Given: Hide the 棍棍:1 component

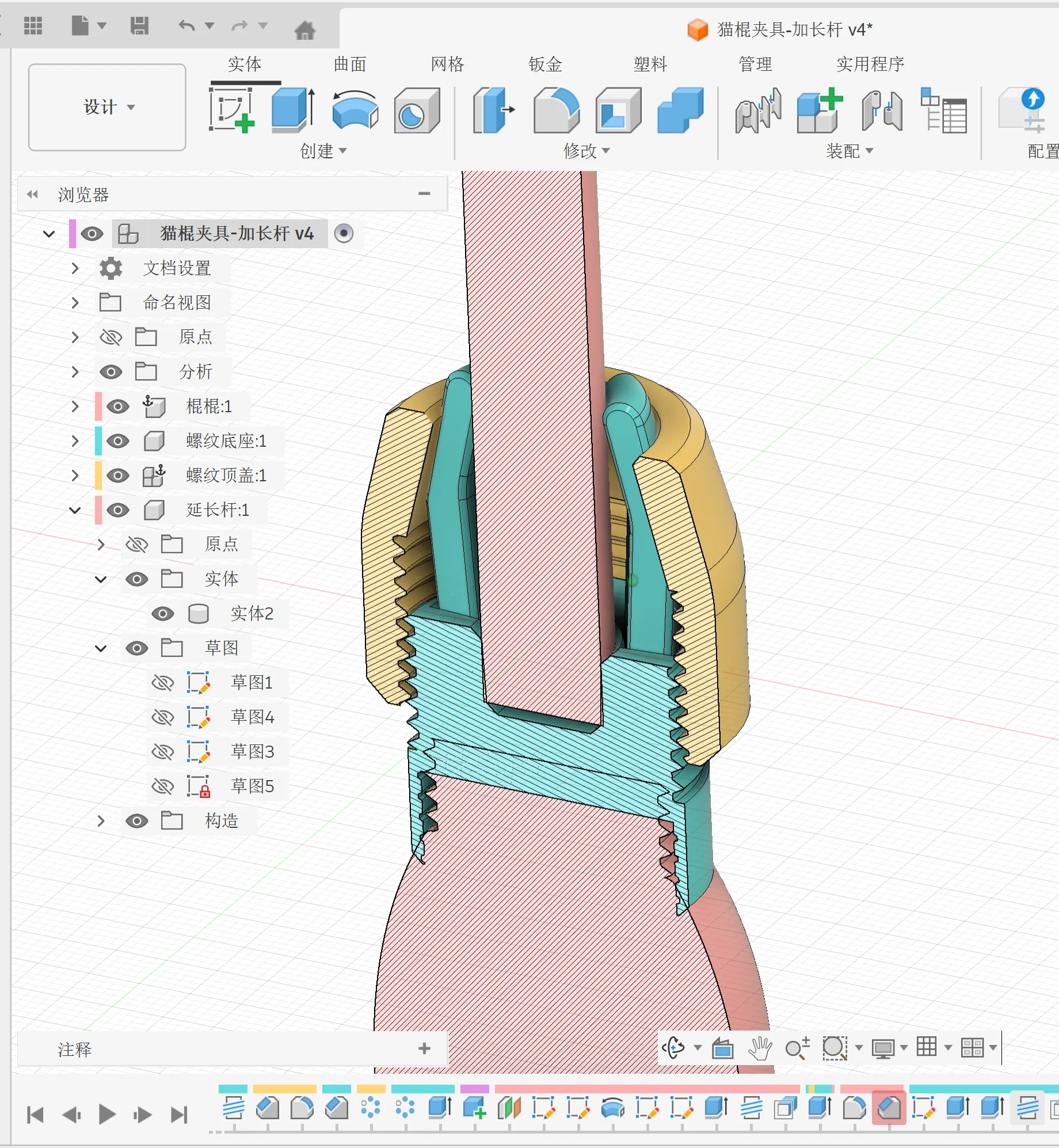Looking at the screenshot, I should (118, 406).
